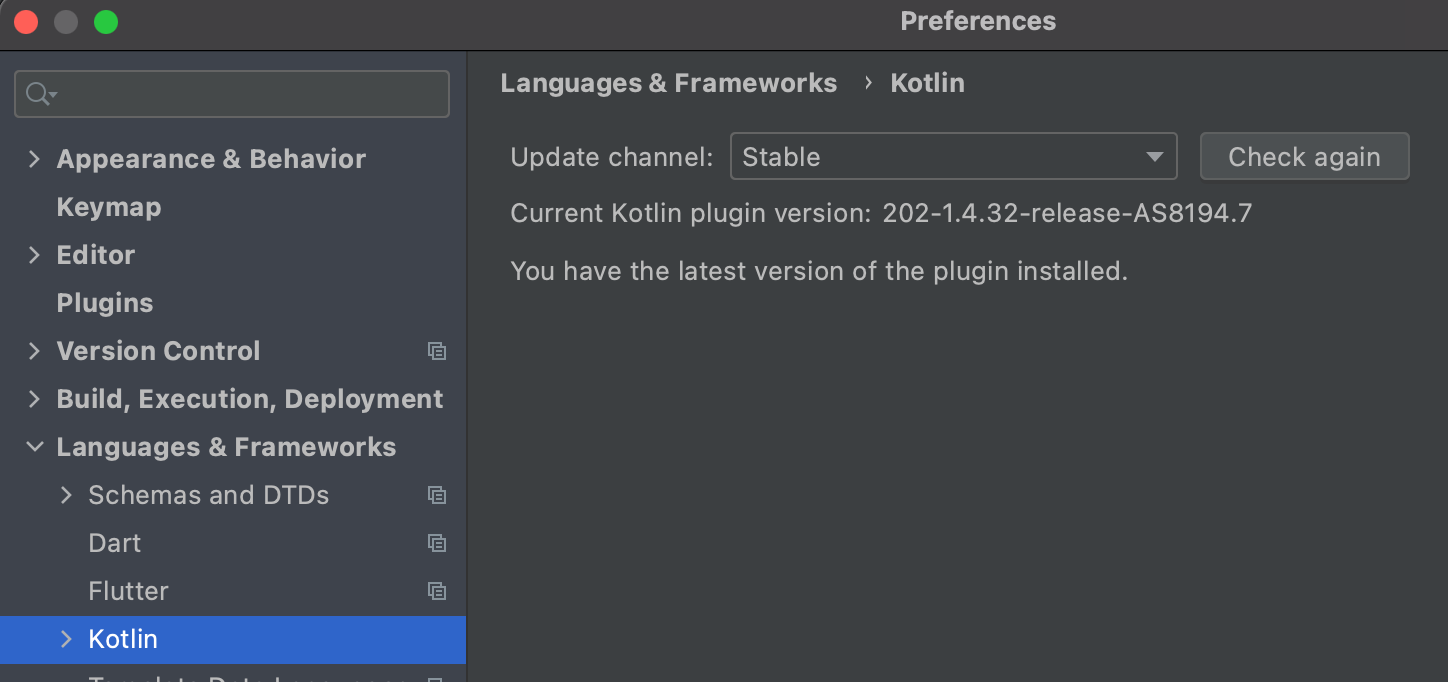Expand Build, Execution, Deployment settings
Viewport: 1448px width, 682px height.
[35, 399]
